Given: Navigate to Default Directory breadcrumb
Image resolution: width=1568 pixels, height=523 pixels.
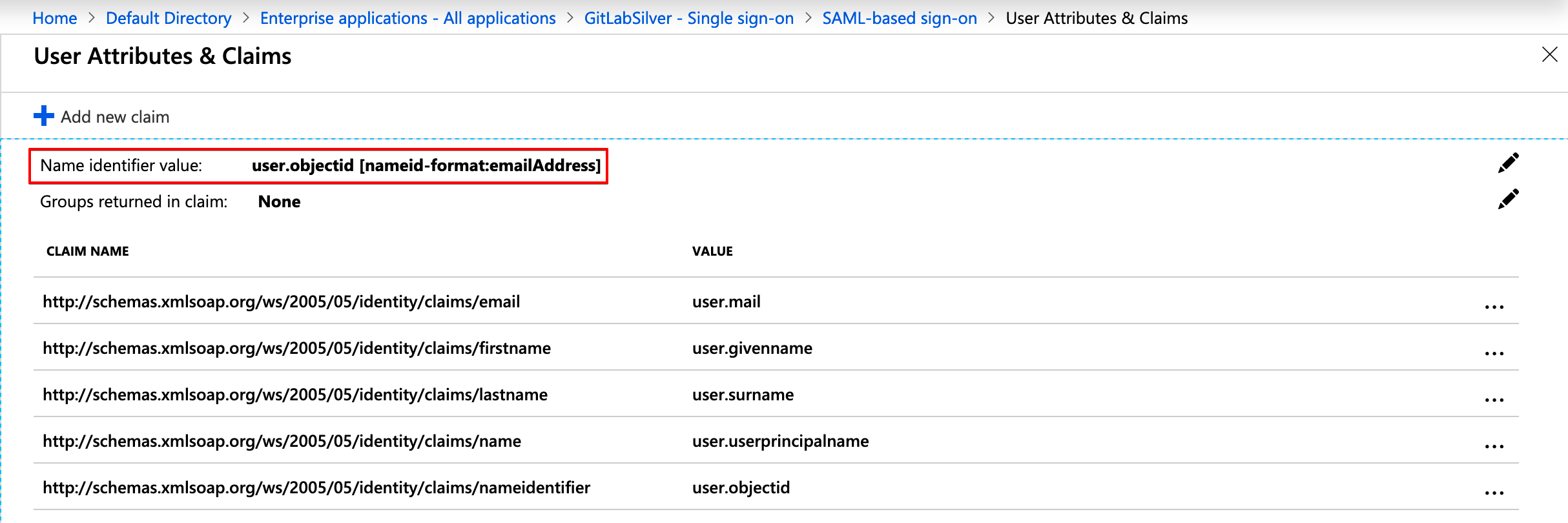Looking at the screenshot, I should (x=169, y=18).
